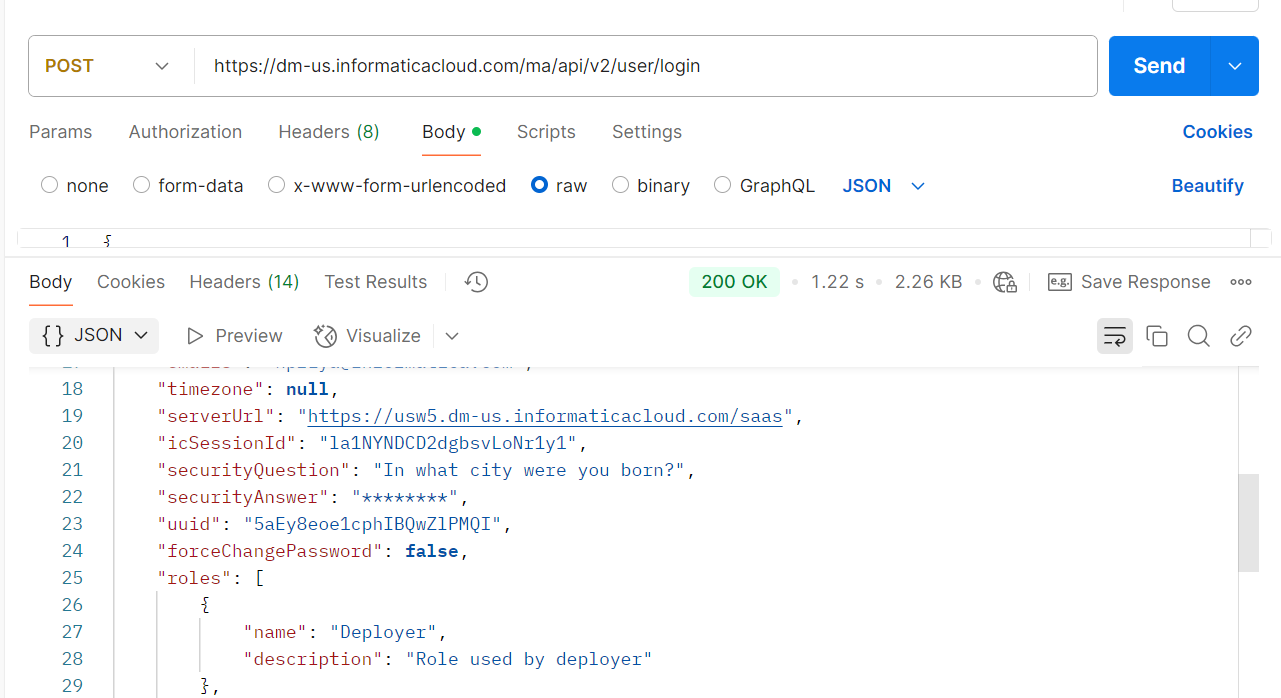Show network information globe icon
The image size is (1281, 698).
[1005, 282]
